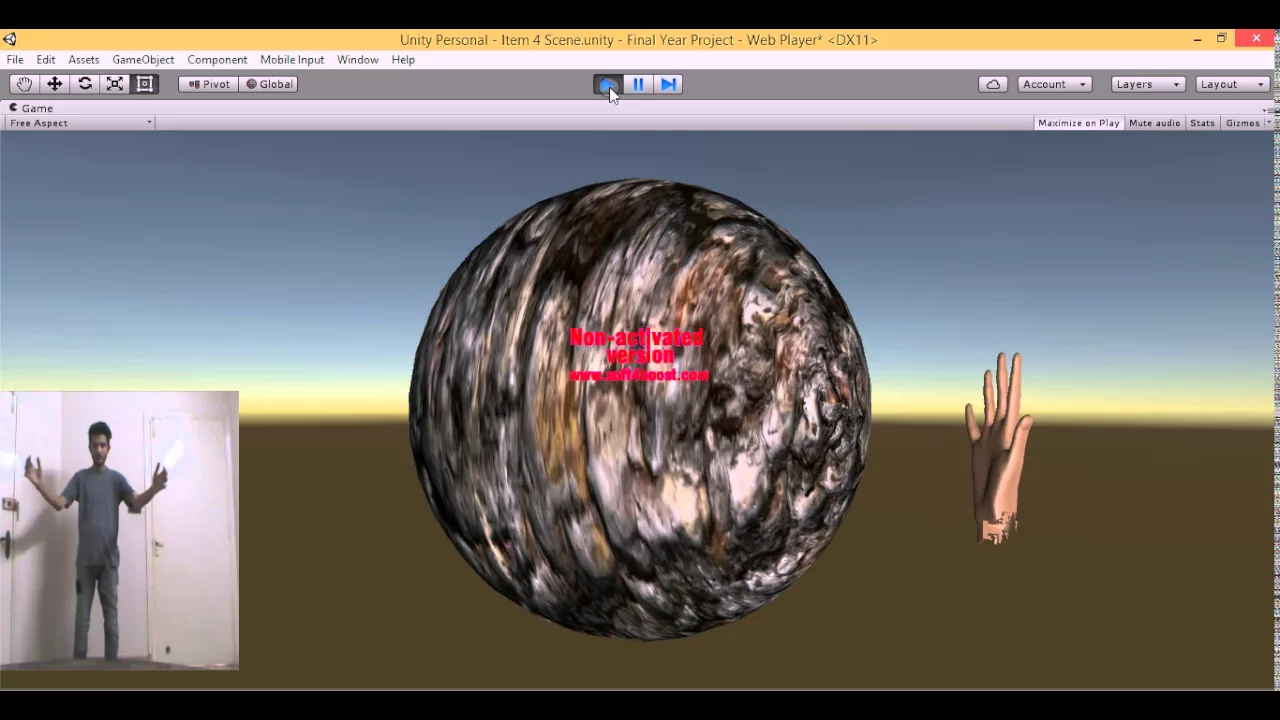Open the GameObject menu
1280x720 pixels.
pos(143,60)
